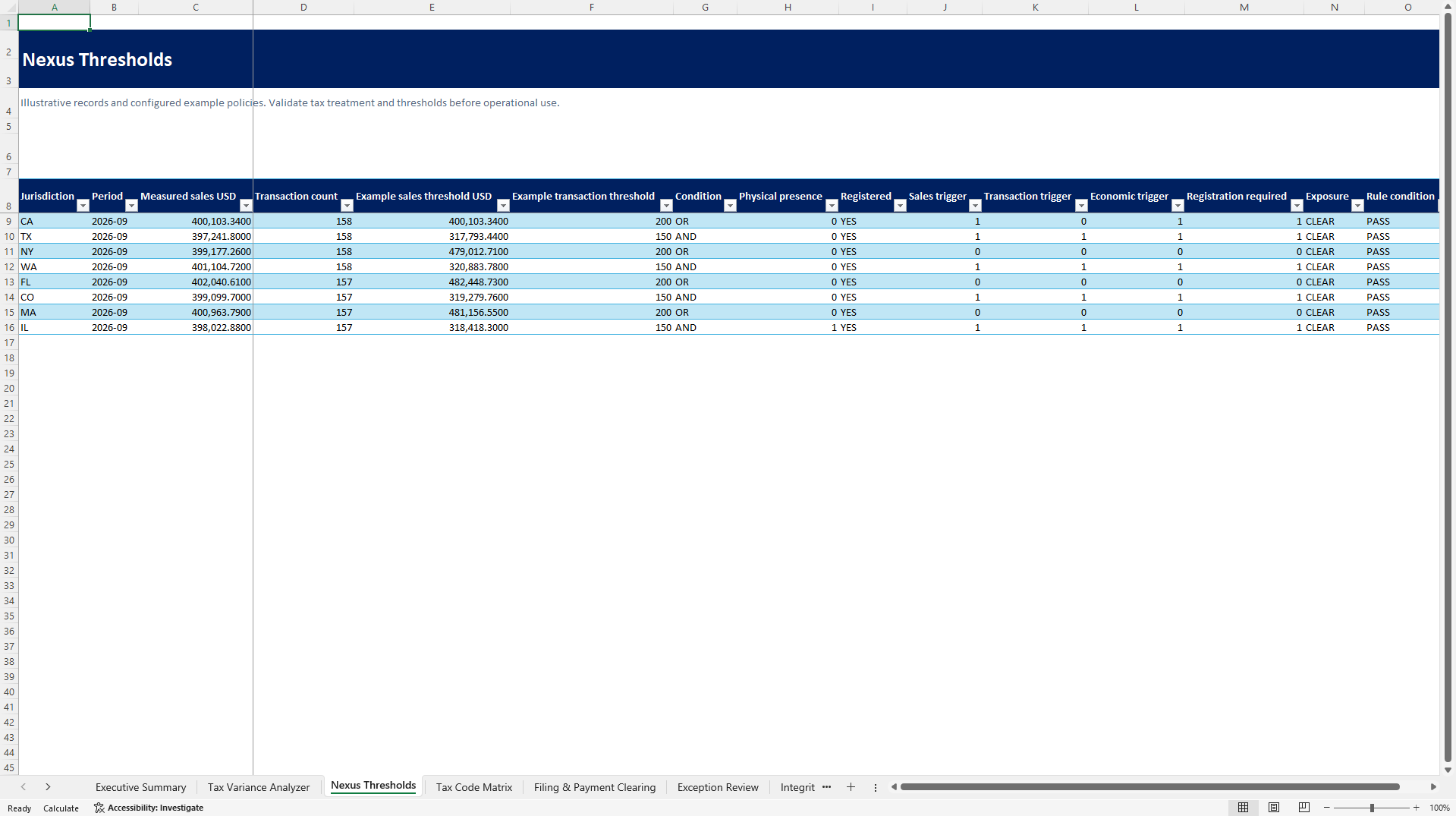Image resolution: width=1456 pixels, height=816 pixels.
Task: Select the entire sheet corner button
Action: tap(8, 7)
